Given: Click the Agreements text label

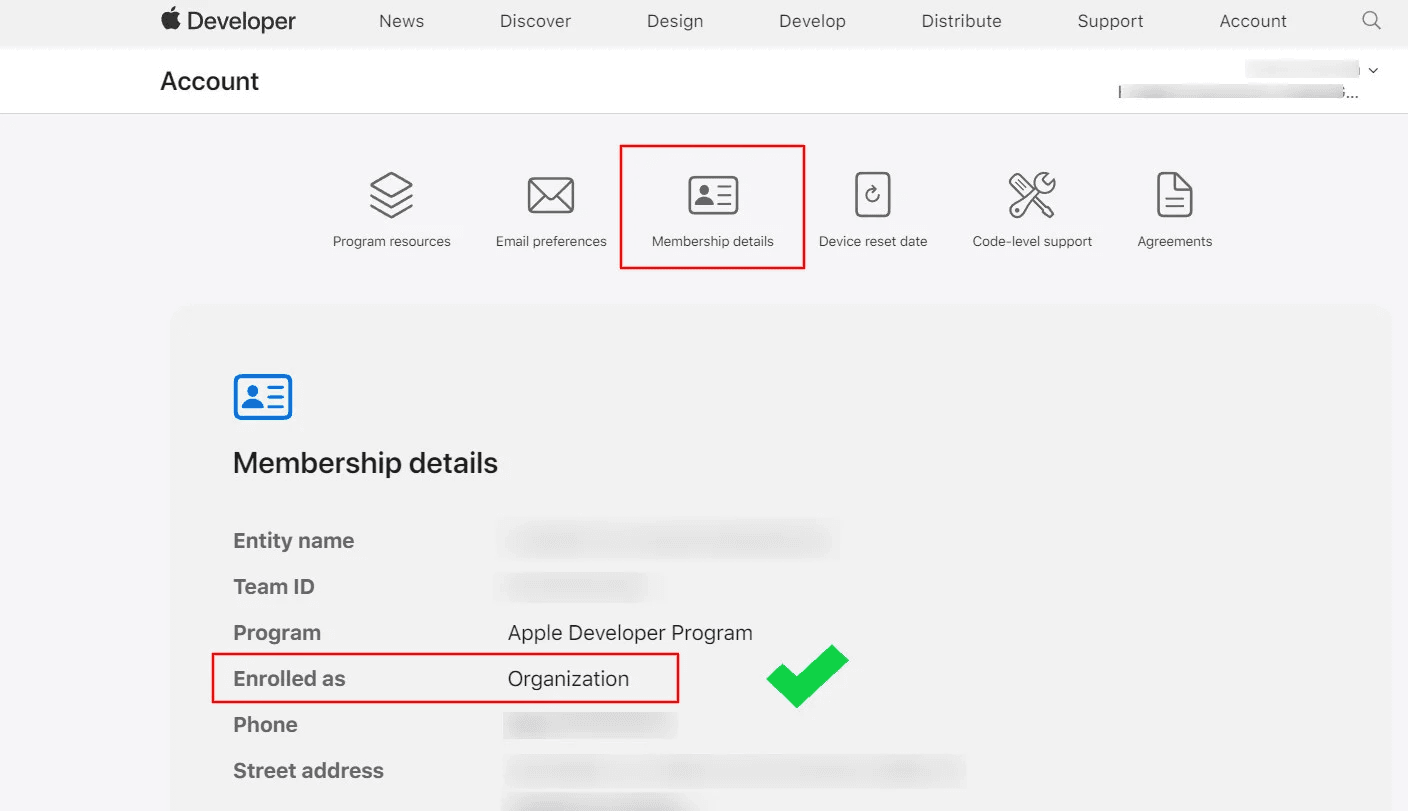Looking at the screenshot, I should point(1174,241).
